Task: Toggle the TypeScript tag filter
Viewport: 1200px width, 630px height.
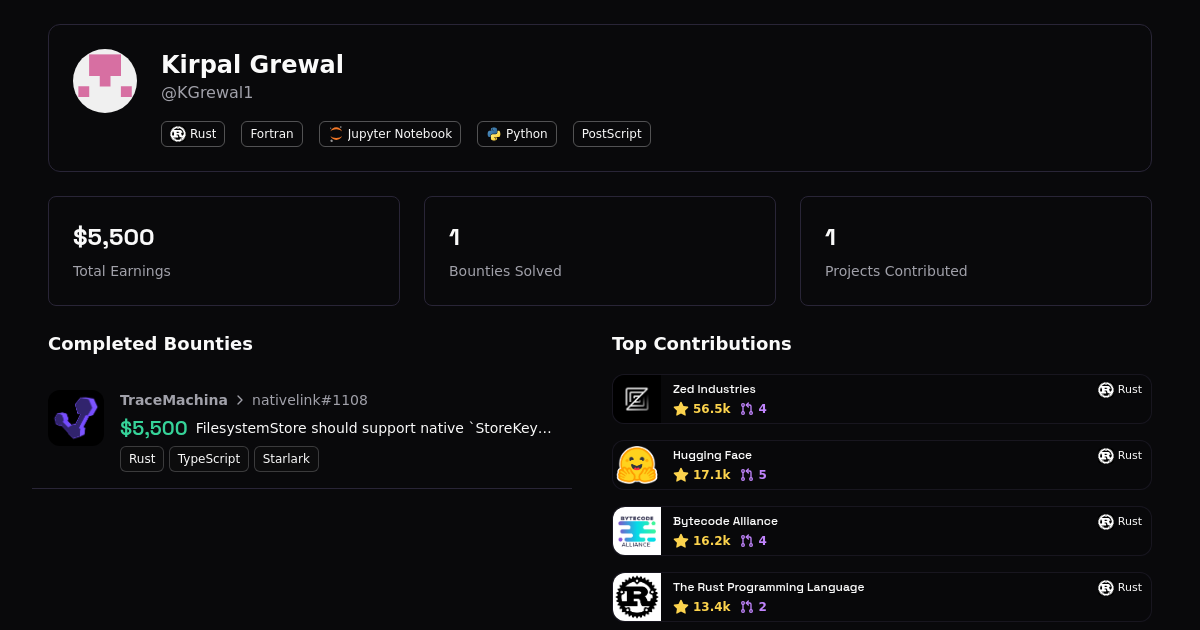Action: click(x=208, y=458)
